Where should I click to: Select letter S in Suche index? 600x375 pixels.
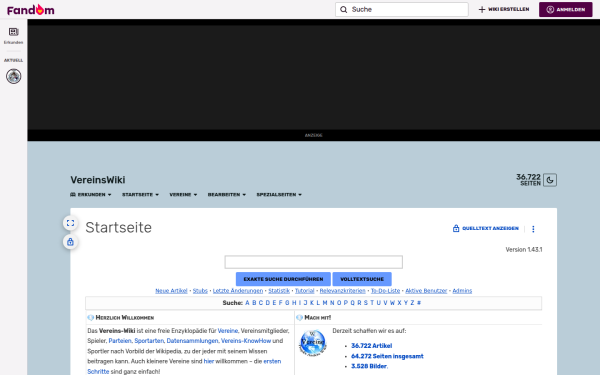point(365,303)
